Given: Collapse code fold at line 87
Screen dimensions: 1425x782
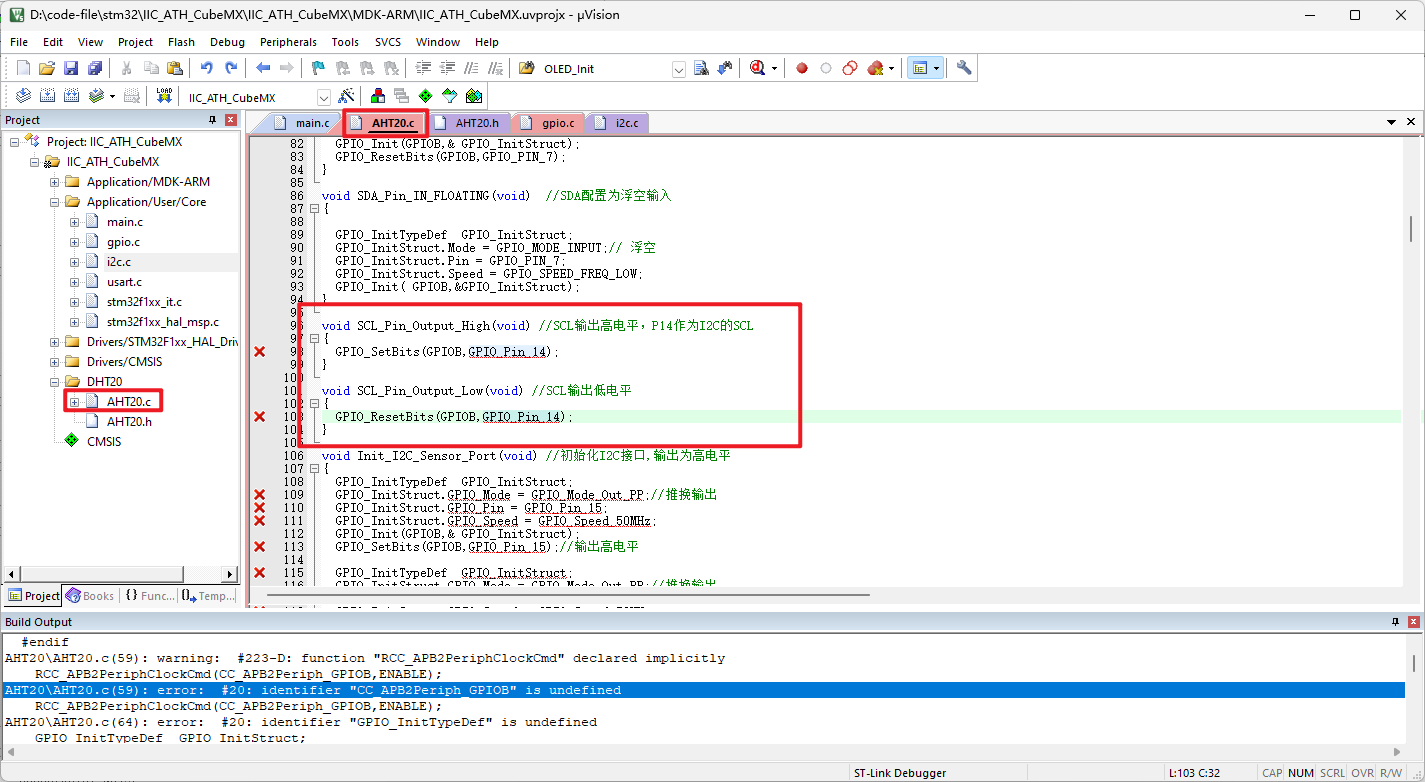Looking at the screenshot, I should click(313, 209).
